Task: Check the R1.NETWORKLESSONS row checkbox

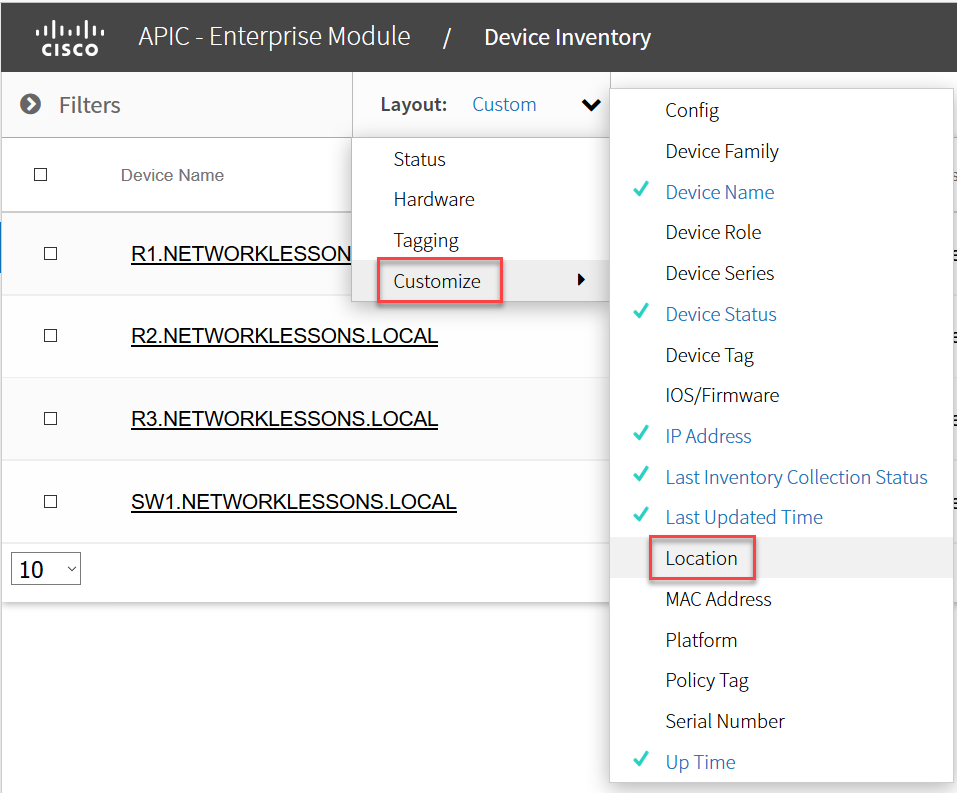Action: tap(51, 253)
